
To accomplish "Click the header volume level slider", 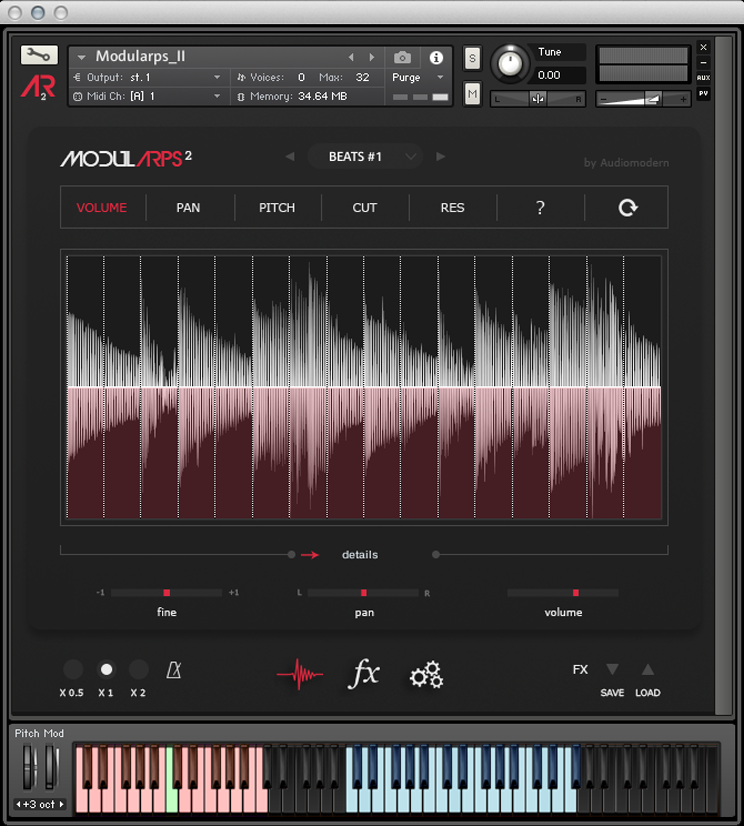I will [643, 99].
